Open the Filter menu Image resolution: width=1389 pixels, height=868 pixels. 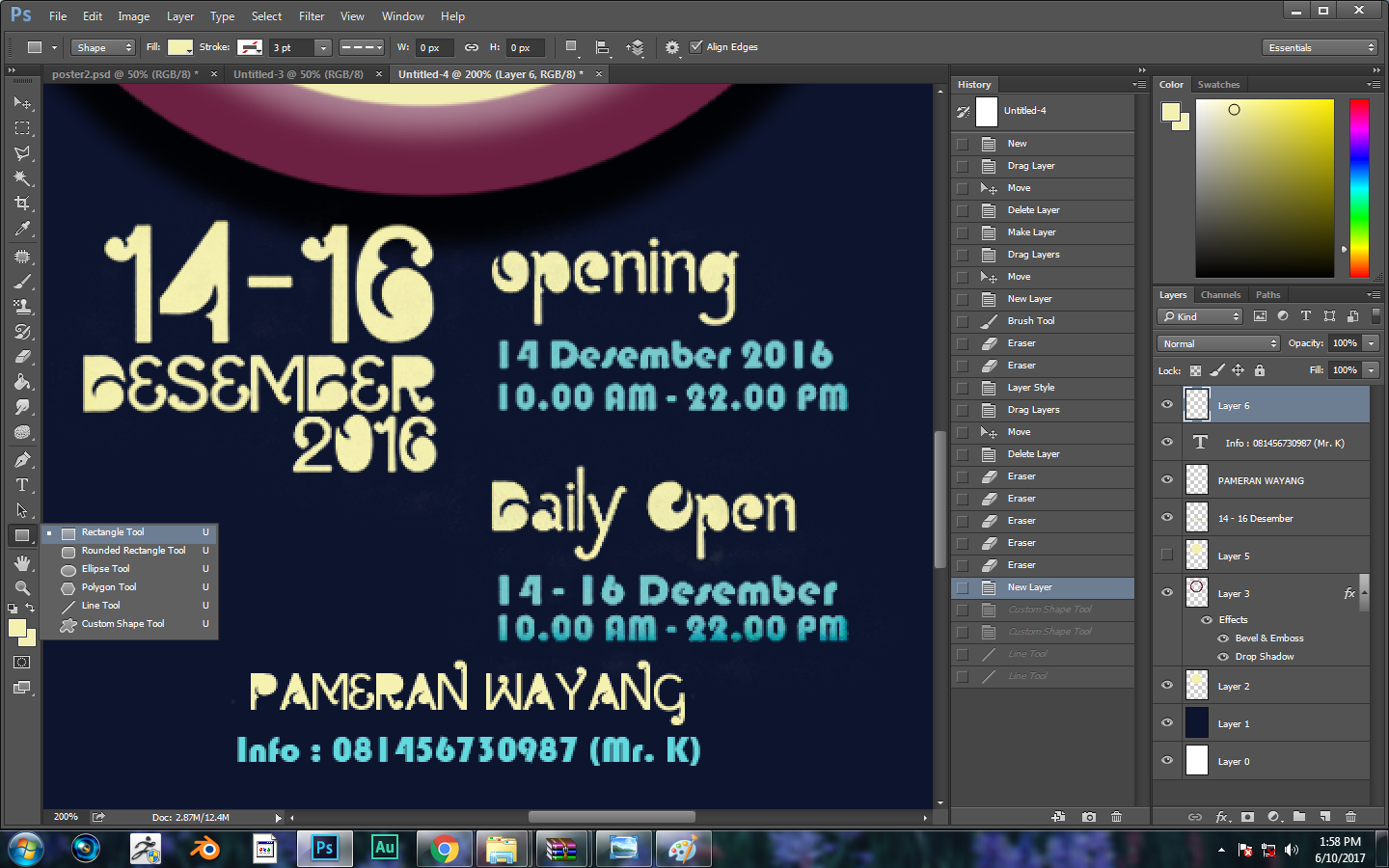tap(311, 15)
